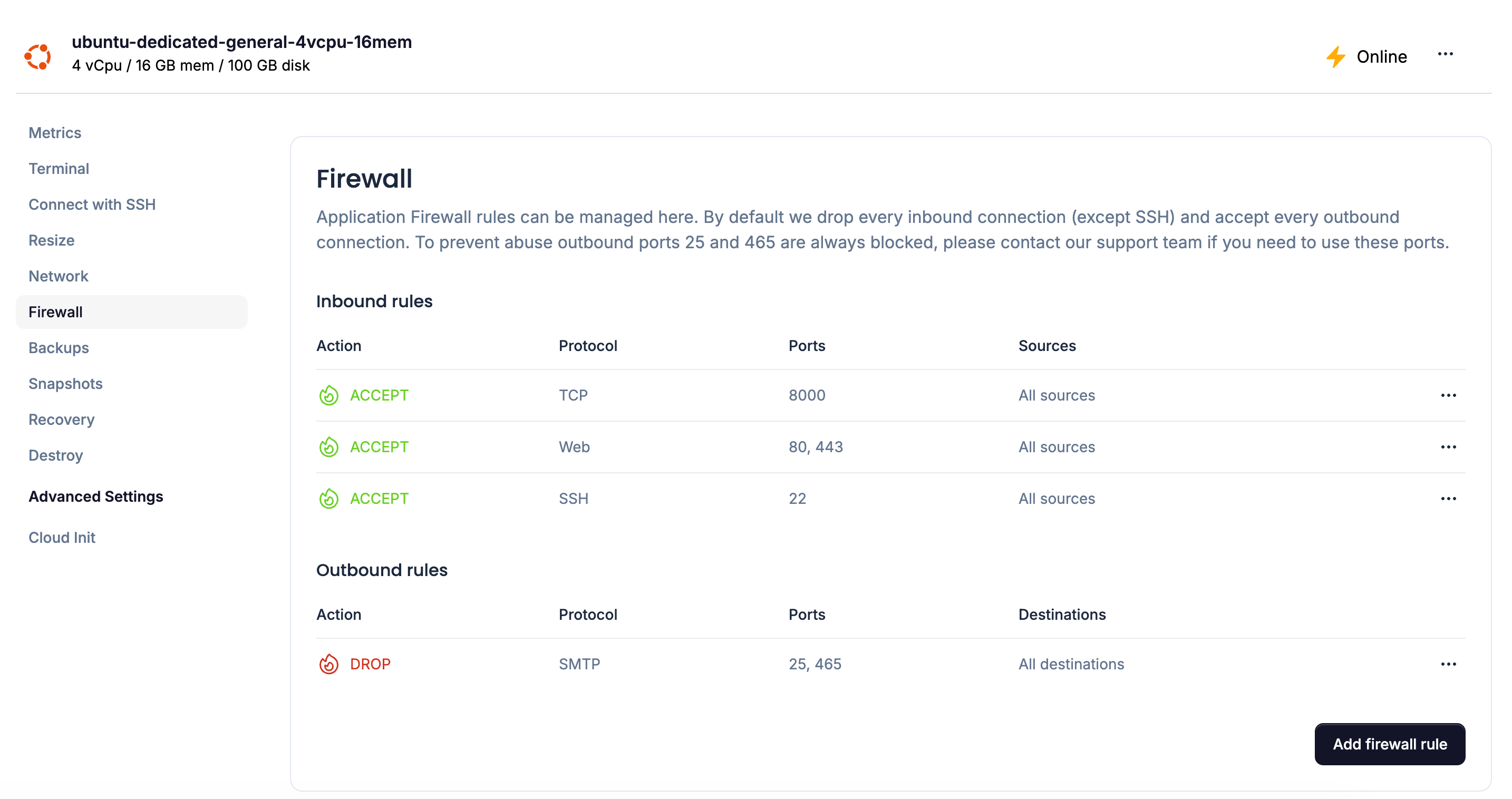Select the Destroy option in the sidebar
Viewport: 1512px width, 799px height.
(x=55, y=455)
